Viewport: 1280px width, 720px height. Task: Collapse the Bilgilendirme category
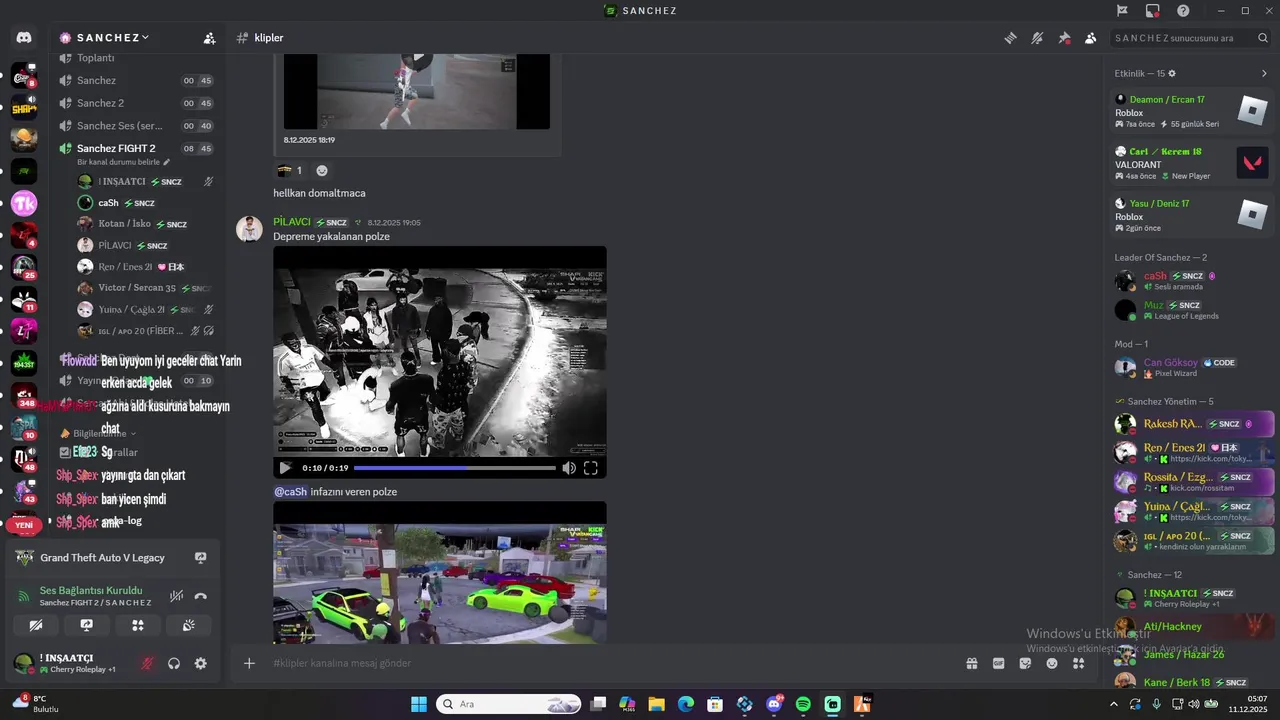98,433
